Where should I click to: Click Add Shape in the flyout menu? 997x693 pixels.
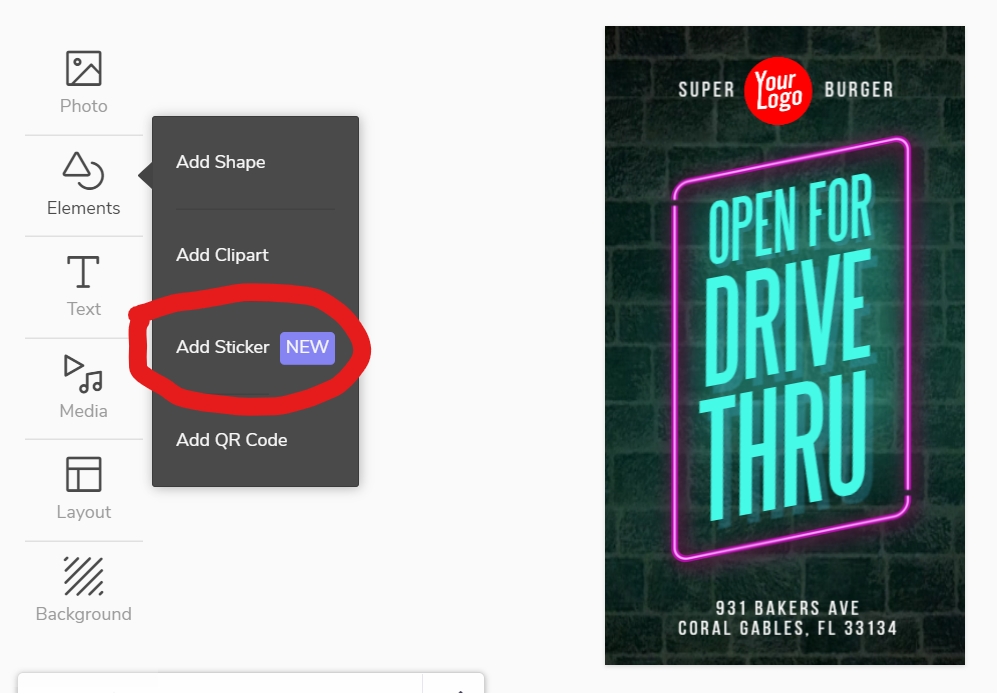221,162
